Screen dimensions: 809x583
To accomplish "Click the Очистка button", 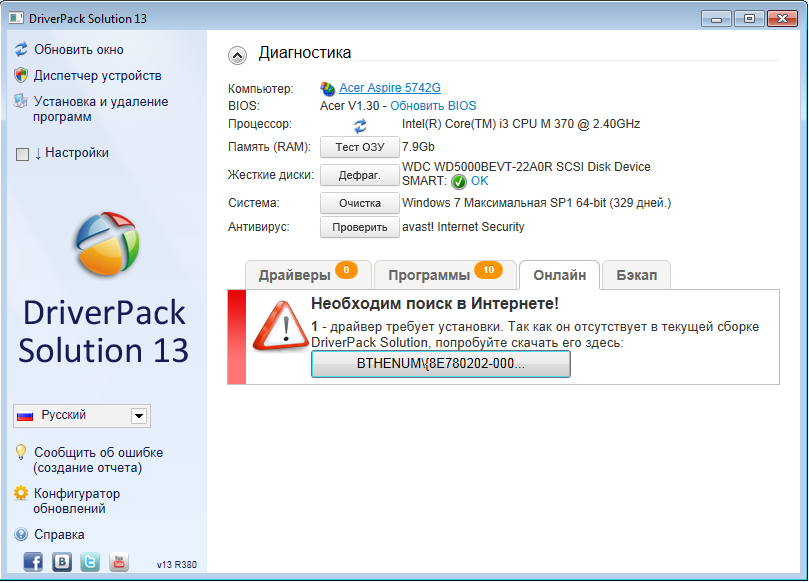I will pyautogui.click(x=360, y=203).
